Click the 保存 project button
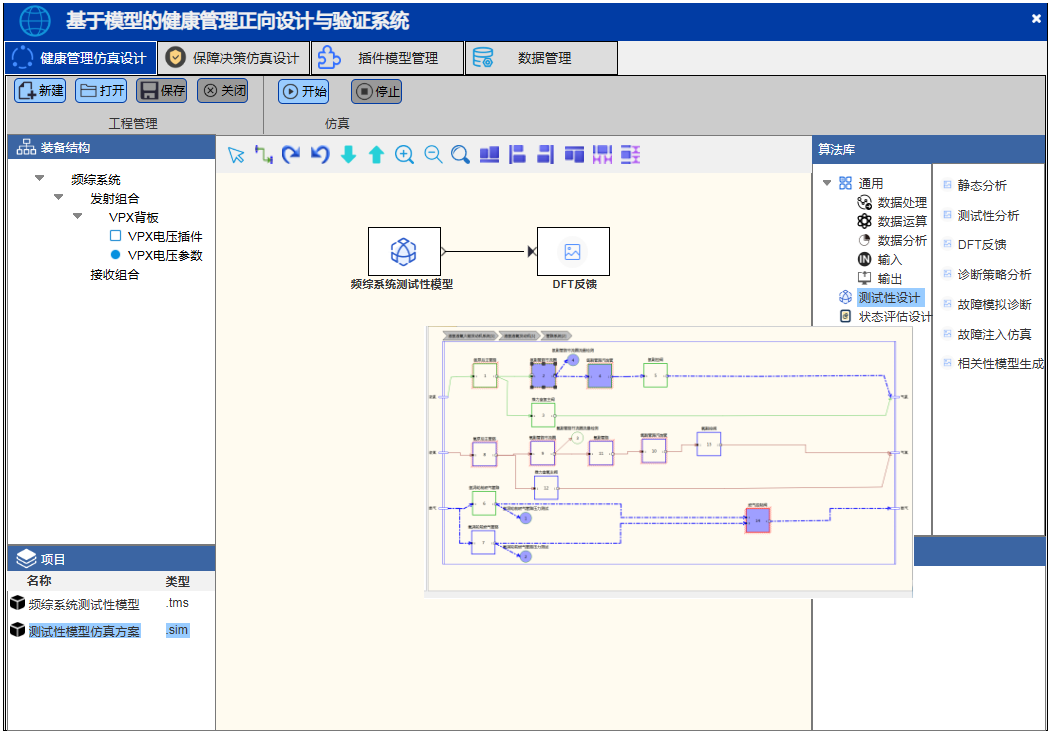The height and width of the screenshot is (734, 1052). click(x=162, y=91)
